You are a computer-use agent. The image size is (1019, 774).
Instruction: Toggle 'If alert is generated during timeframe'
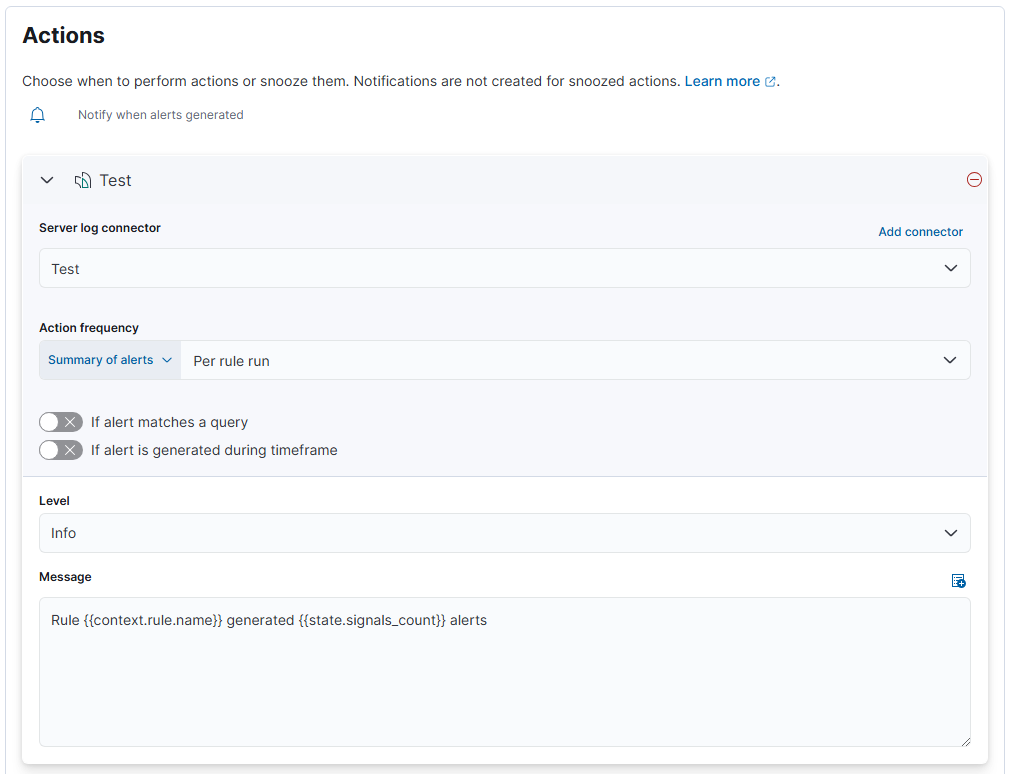point(61,450)
